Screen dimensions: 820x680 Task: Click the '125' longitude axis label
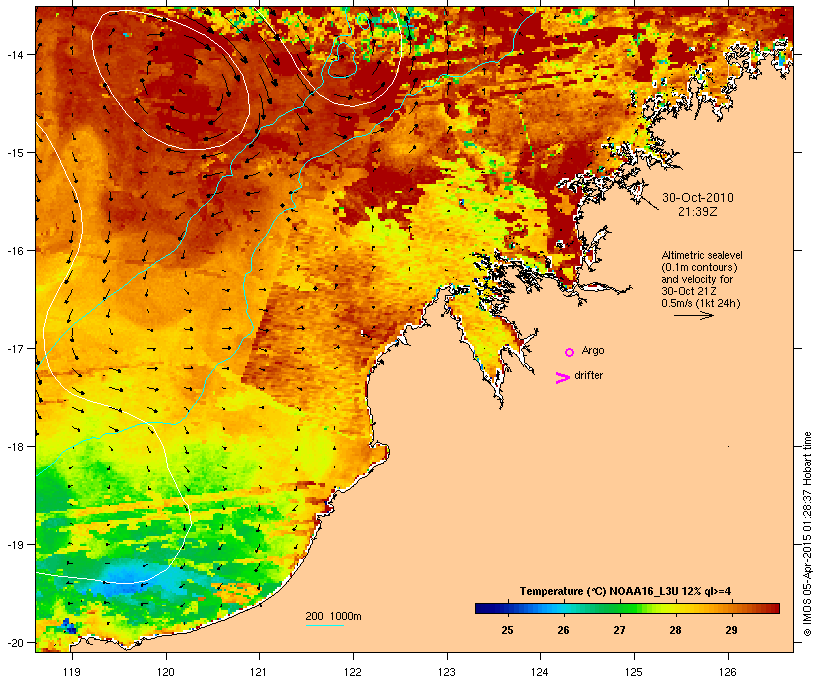click(x=634, y=672)
